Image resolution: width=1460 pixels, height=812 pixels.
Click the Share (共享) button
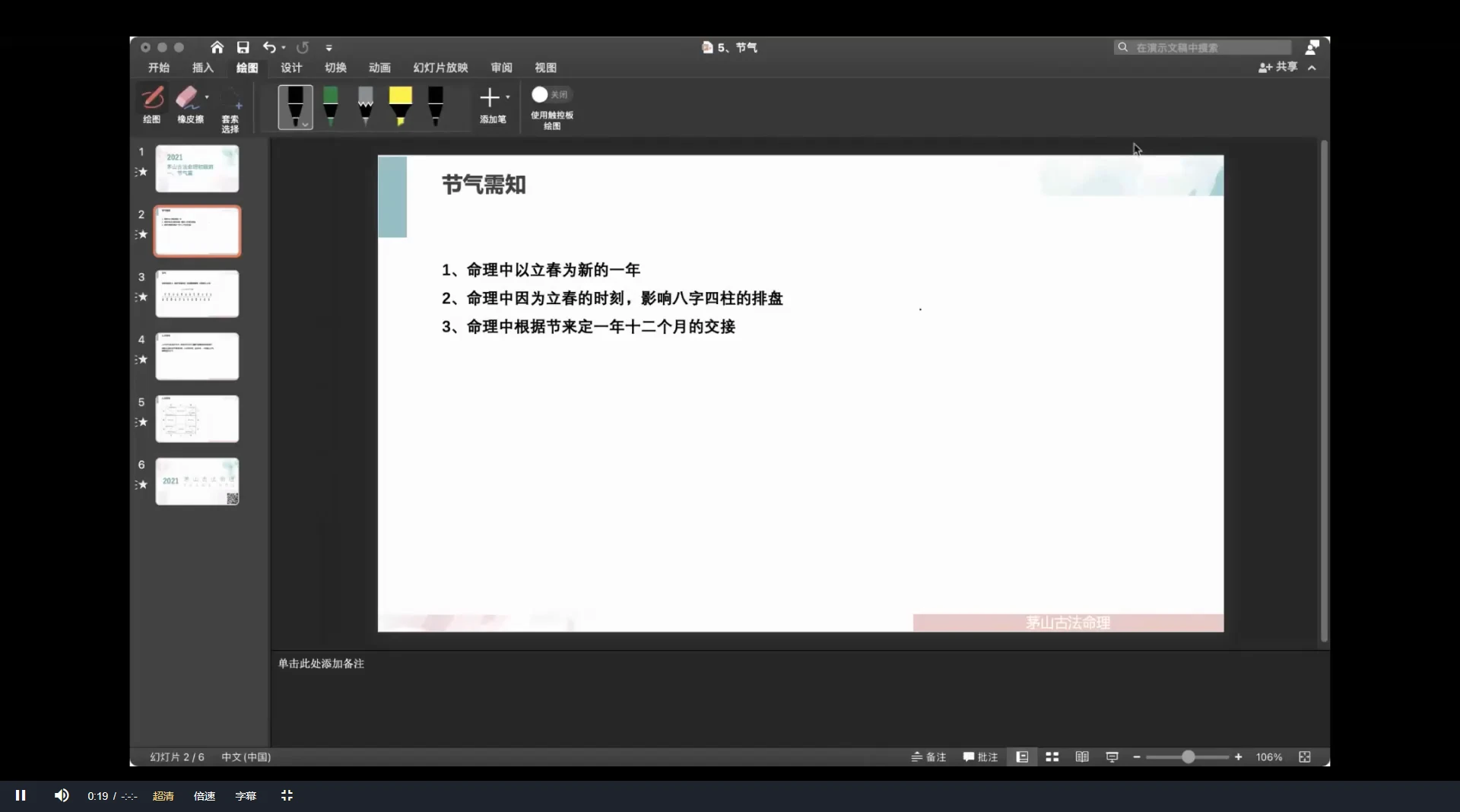(1278, 67)
